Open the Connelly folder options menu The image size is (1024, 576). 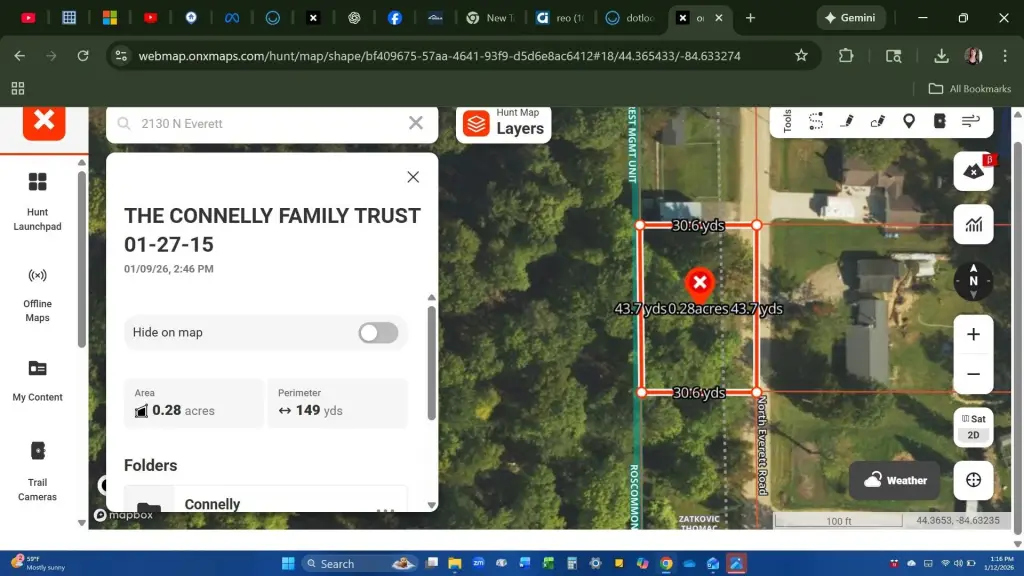click(384, 510)
